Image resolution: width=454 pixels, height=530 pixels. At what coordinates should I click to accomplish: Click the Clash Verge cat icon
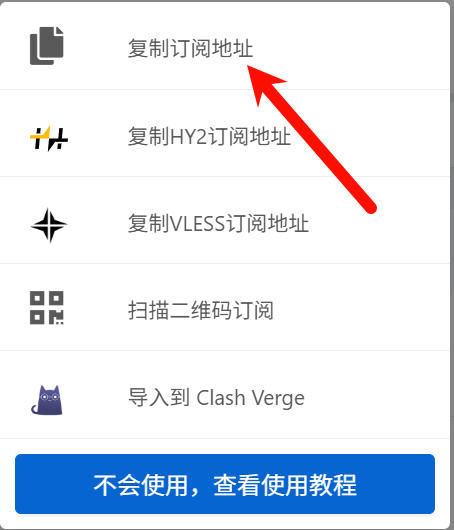click(47, 400)
